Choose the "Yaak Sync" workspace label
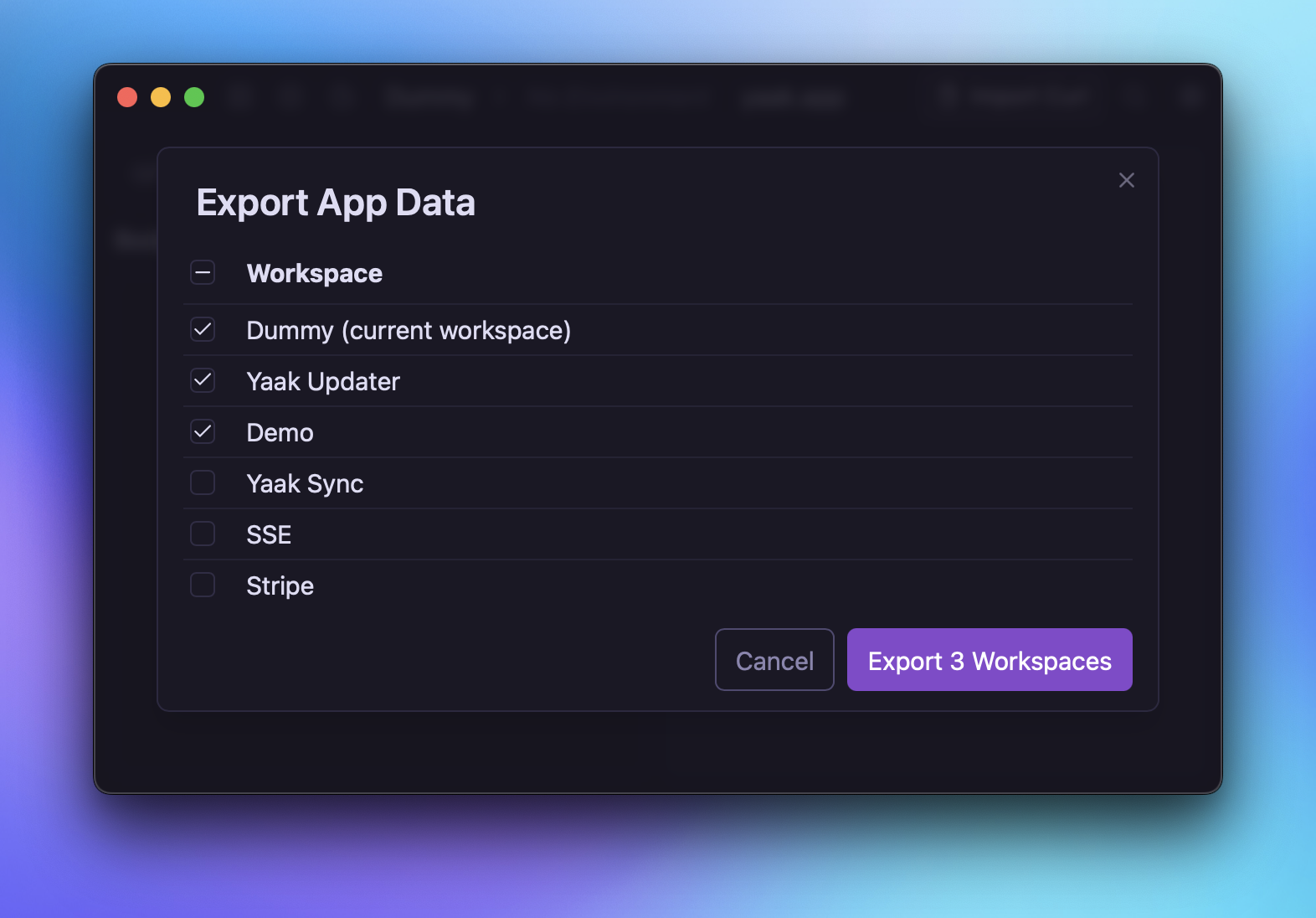The width and height of the screenshot is (1316, 918). click(x=305, y=484)
